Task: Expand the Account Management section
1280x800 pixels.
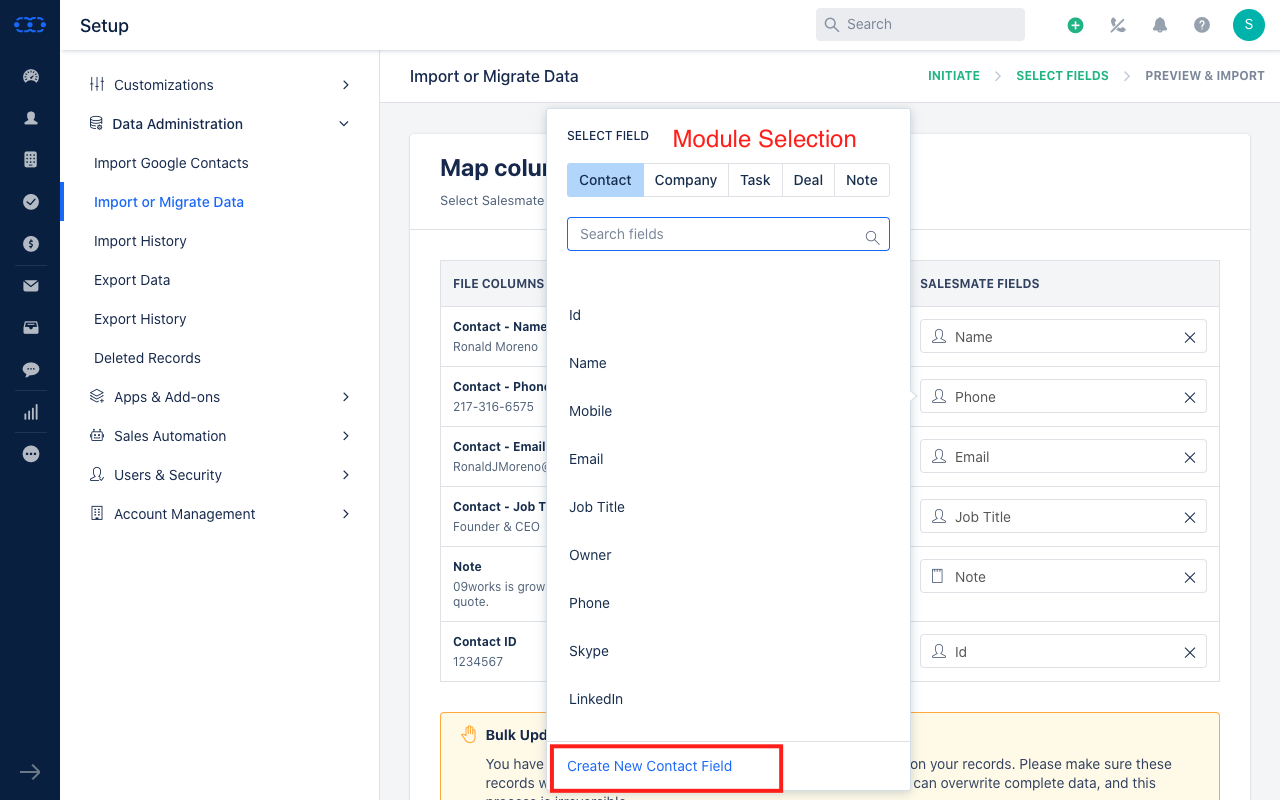Action: [x=219, y=514]
